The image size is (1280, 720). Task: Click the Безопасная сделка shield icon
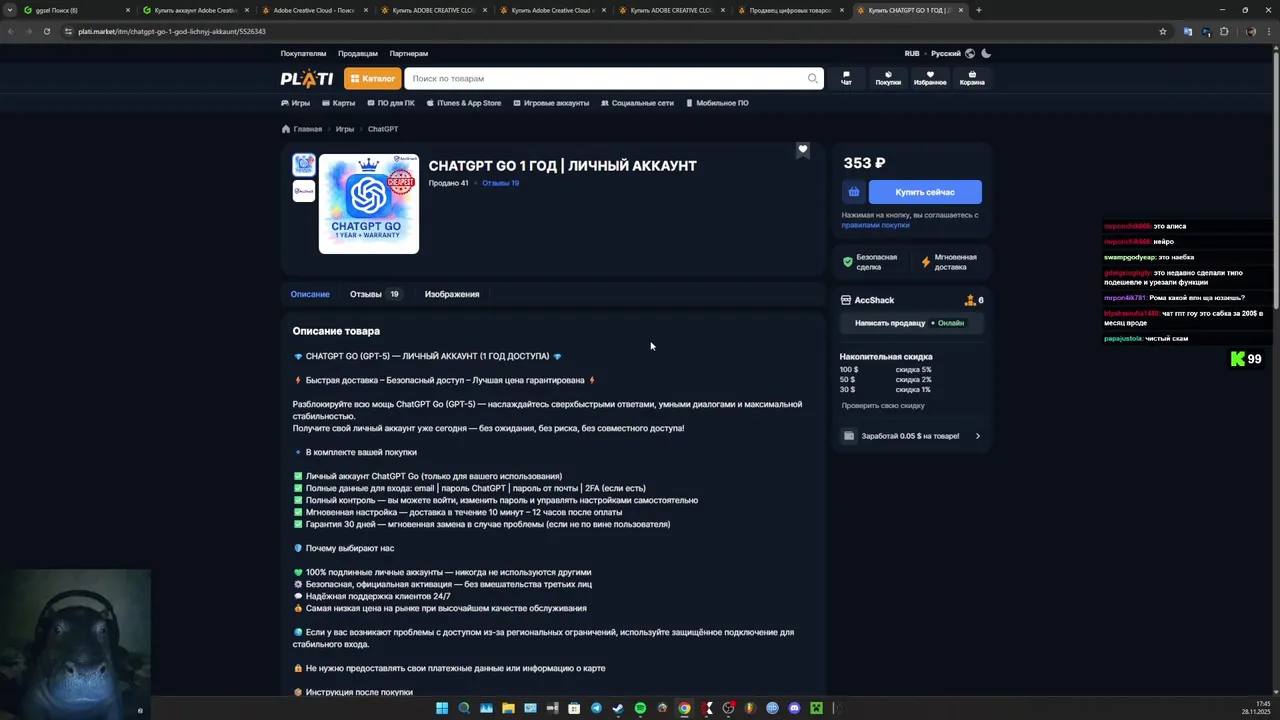(848, 262)
